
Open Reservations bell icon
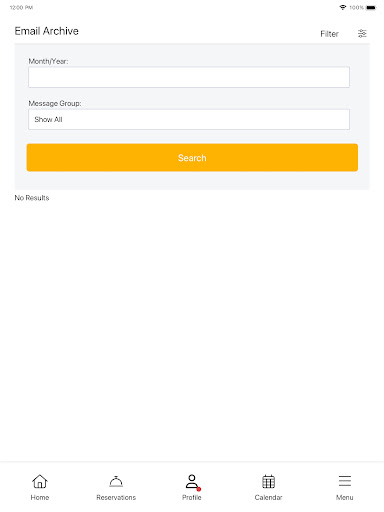point(116,481)
